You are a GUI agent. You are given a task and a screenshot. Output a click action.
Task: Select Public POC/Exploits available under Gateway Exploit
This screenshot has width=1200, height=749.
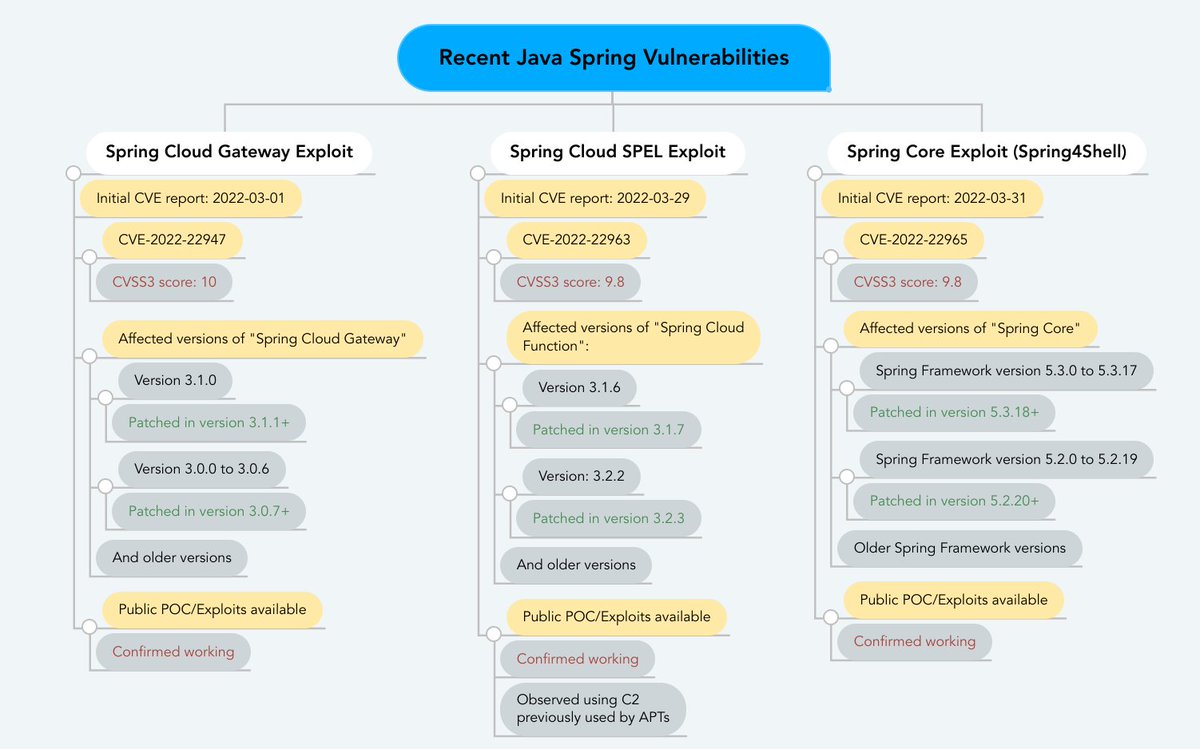click(x=212, y=609)
